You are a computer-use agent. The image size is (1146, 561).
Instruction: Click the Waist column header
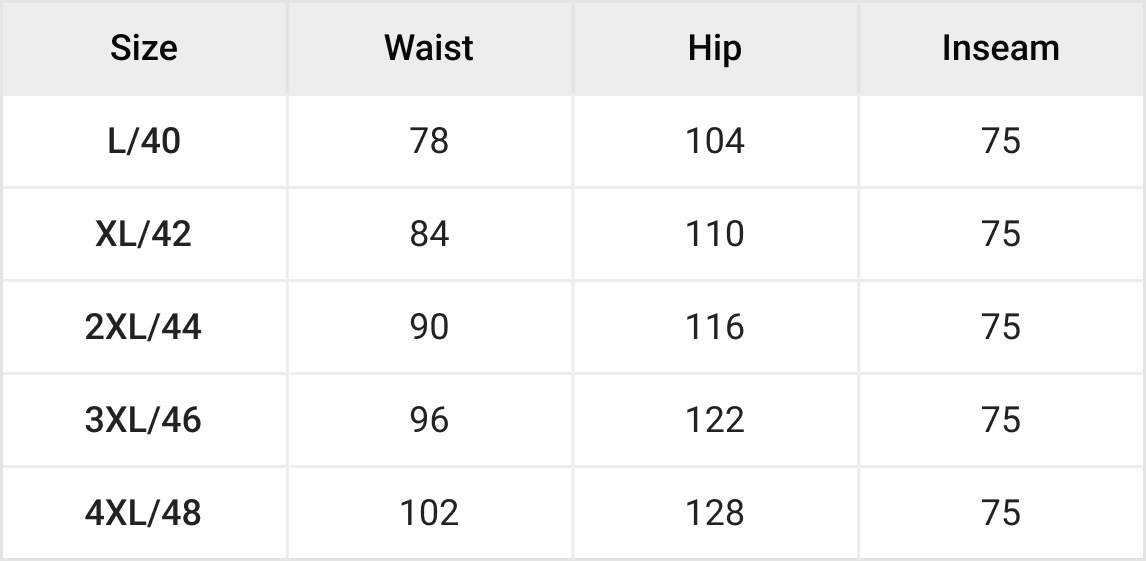tap(429, 48)
